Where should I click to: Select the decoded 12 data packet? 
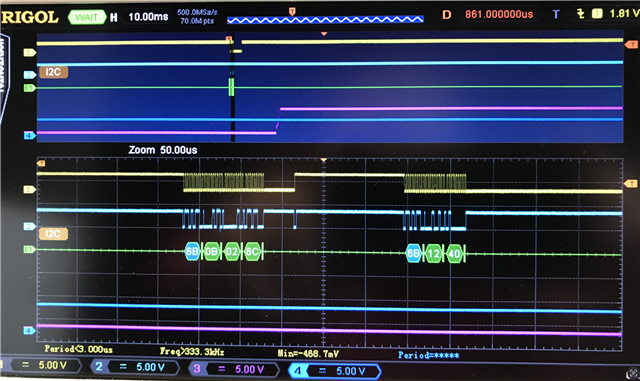(x=433, y=254)
